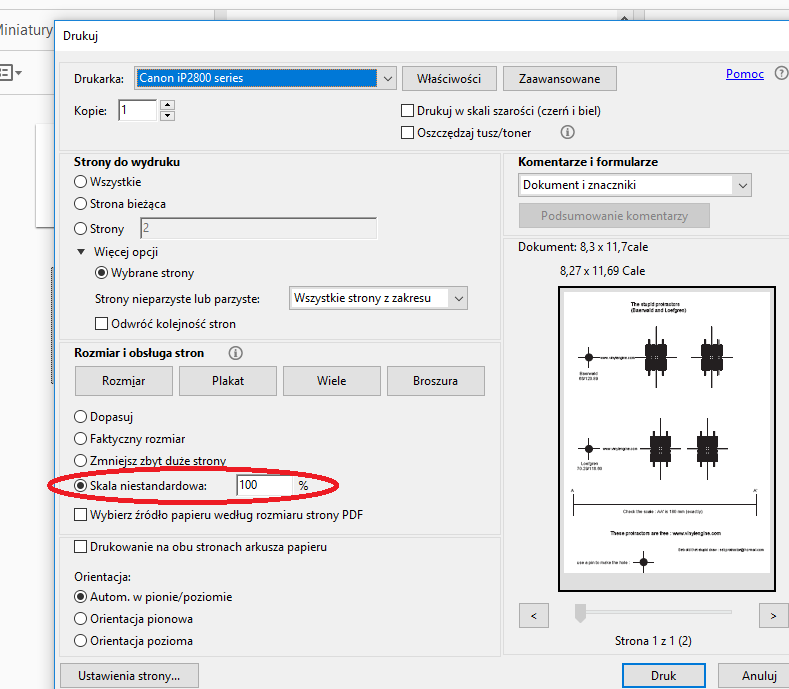Switch to the Broszura sizing option
This screenshot has width=789, height=689.
pos(435,381)
